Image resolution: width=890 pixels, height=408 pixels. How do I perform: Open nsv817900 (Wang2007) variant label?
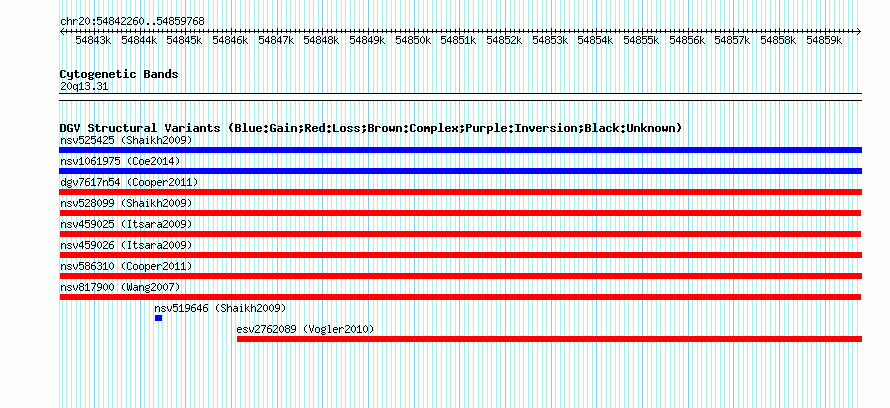[120, 287]
